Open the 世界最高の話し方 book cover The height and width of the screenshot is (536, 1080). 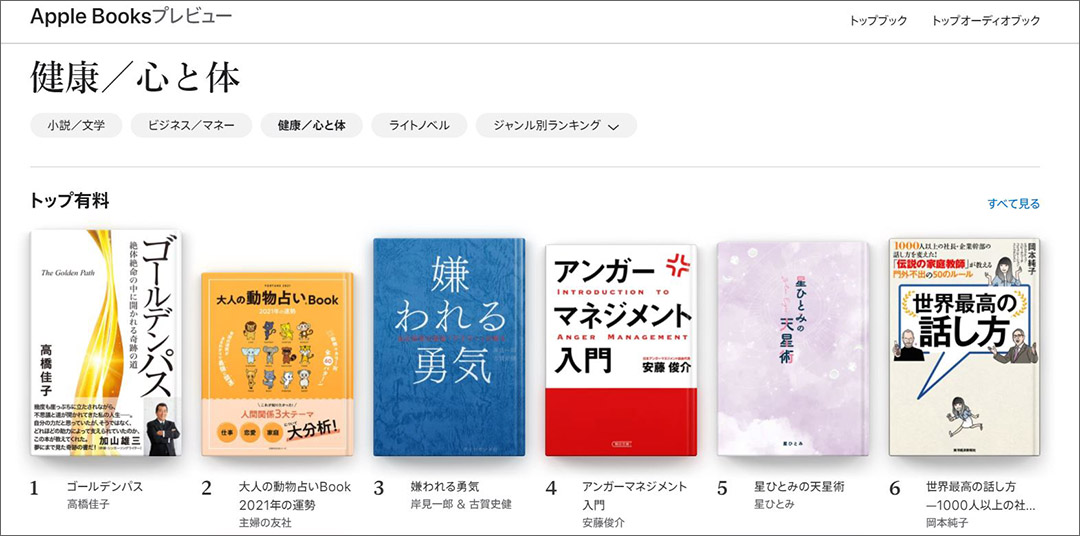[964, 347]
